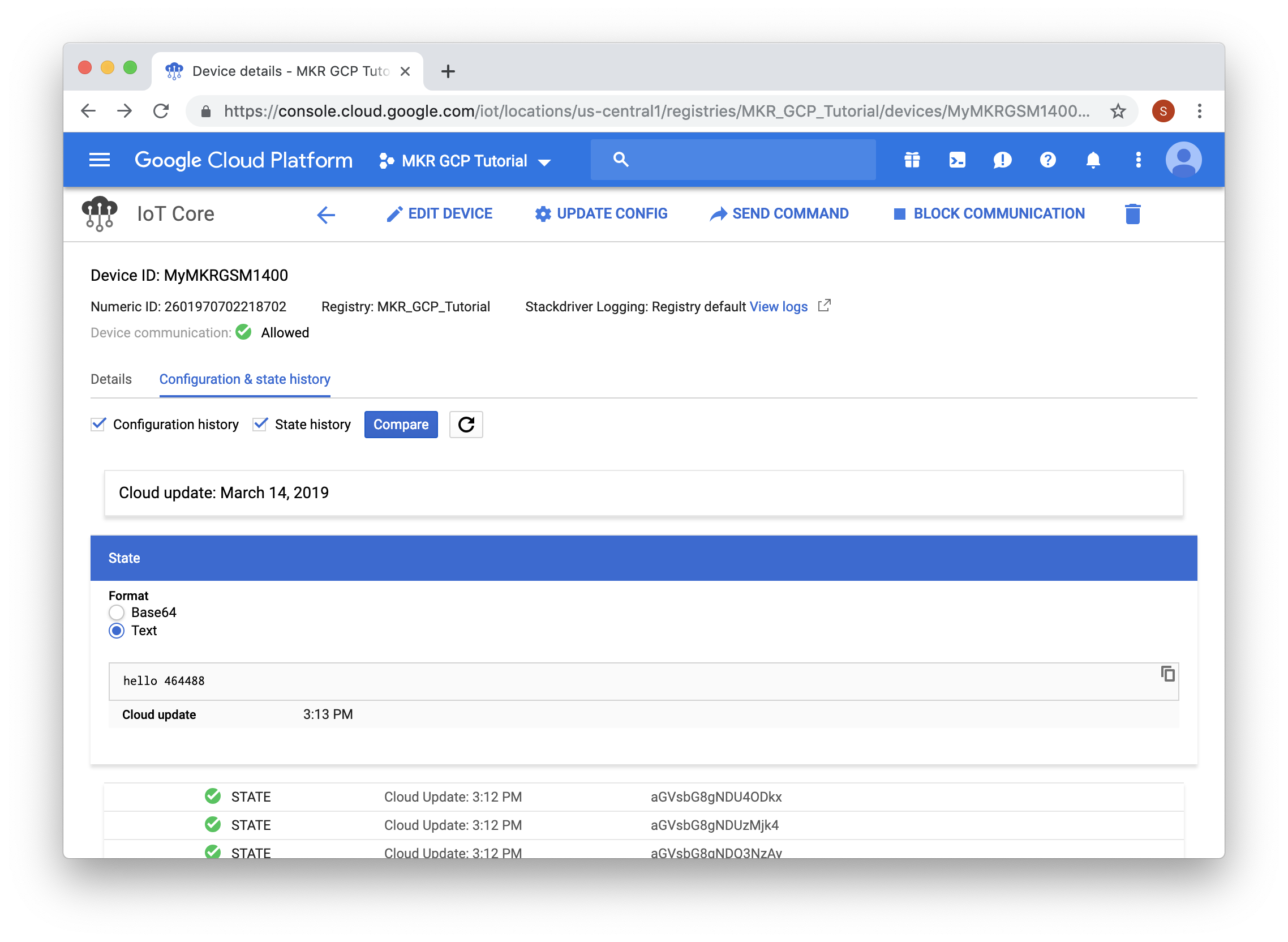1288x942 pixels.
Task: Click the Compare button
Action: [401, 424]
